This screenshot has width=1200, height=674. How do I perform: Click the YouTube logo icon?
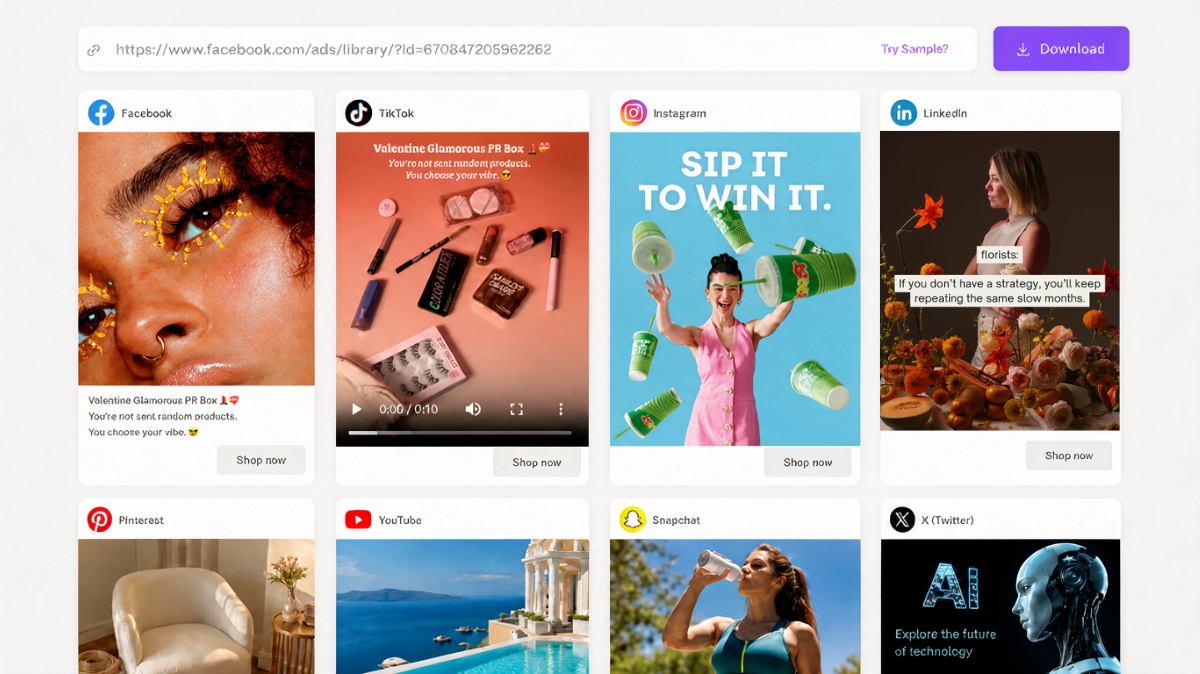pyautogui.click(x=358, y=520)
